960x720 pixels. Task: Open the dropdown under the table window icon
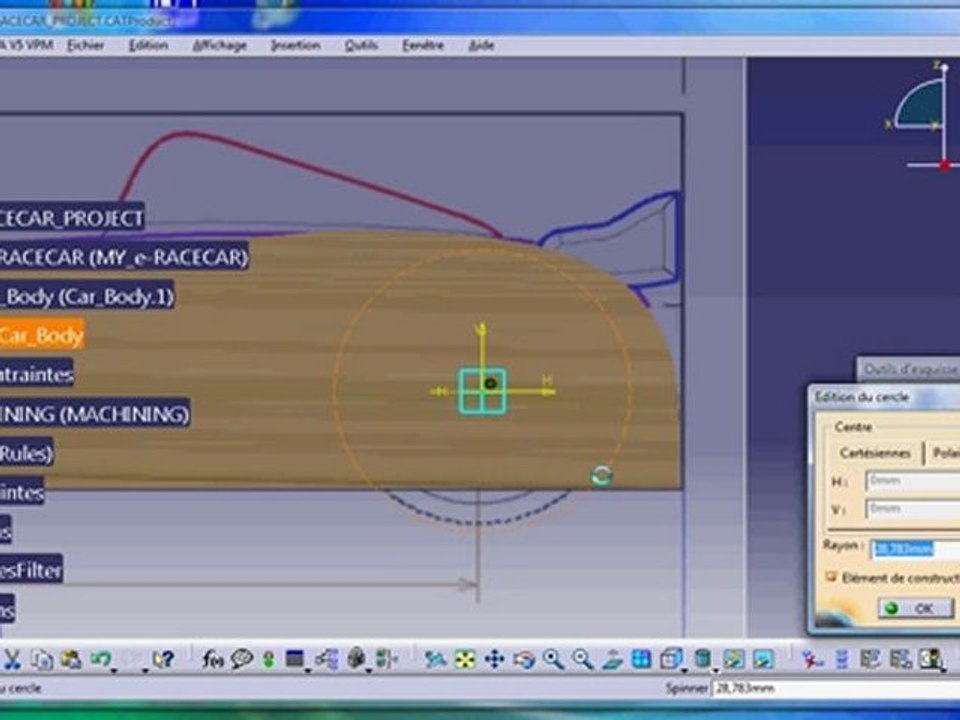[x=307, y=672]
